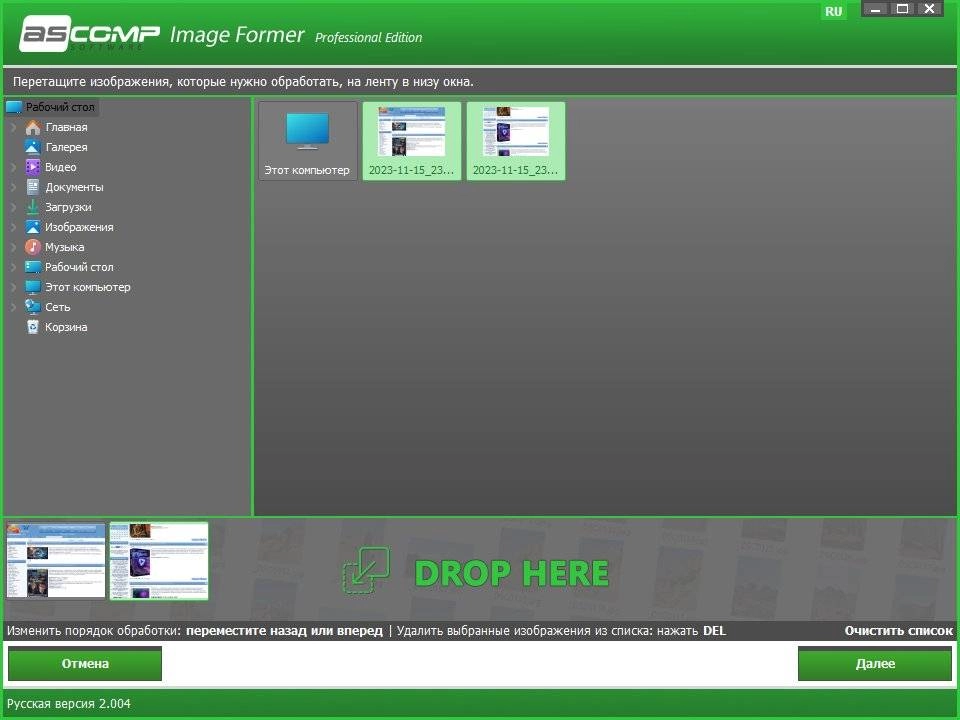The width and height of the screenshot is (960, 720).
Task: Select first 2023-11-15_23 image tile
Action: click(x=411, y=141)
